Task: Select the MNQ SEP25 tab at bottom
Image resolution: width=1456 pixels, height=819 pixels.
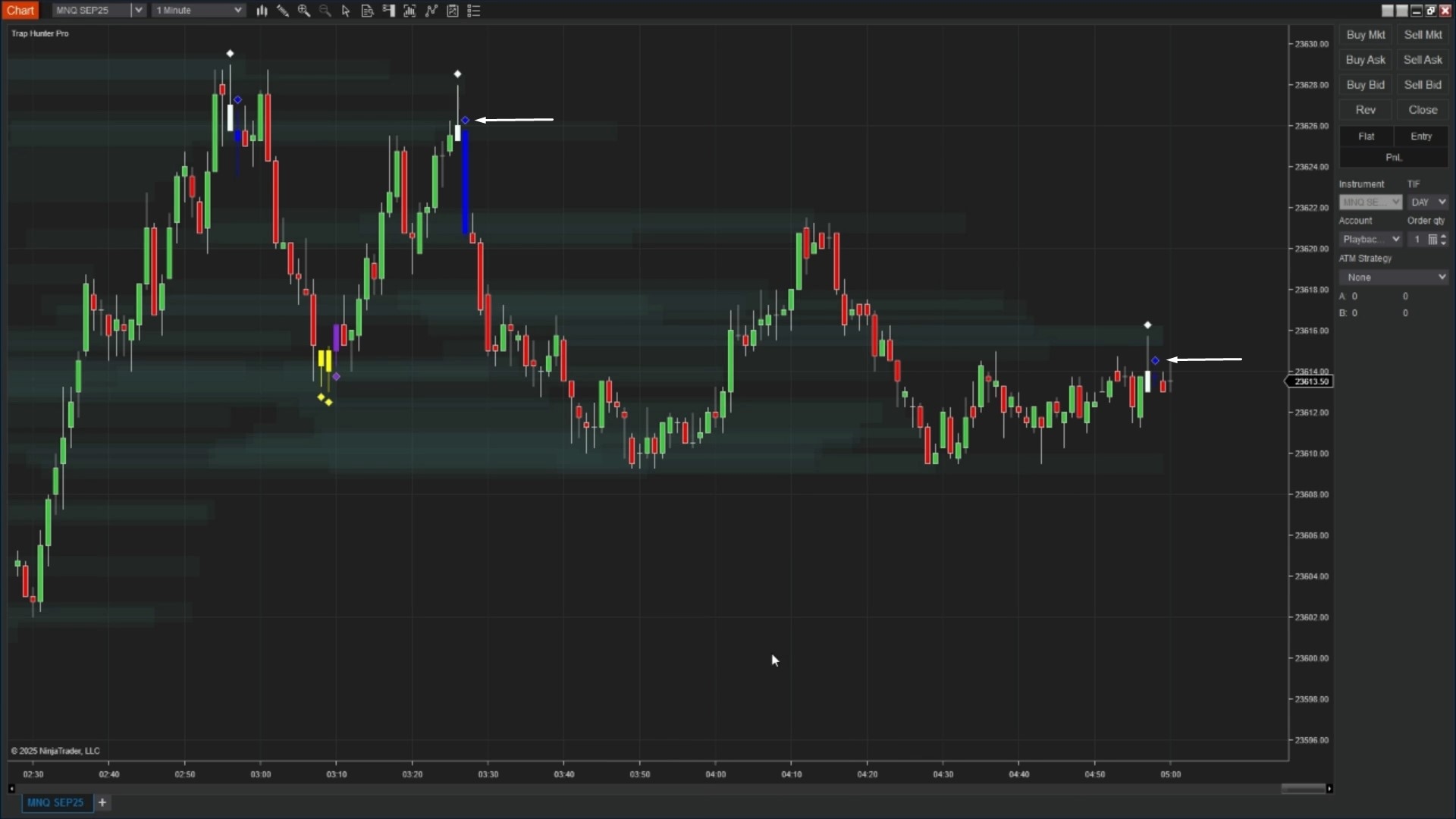Action: pos(55,802)
